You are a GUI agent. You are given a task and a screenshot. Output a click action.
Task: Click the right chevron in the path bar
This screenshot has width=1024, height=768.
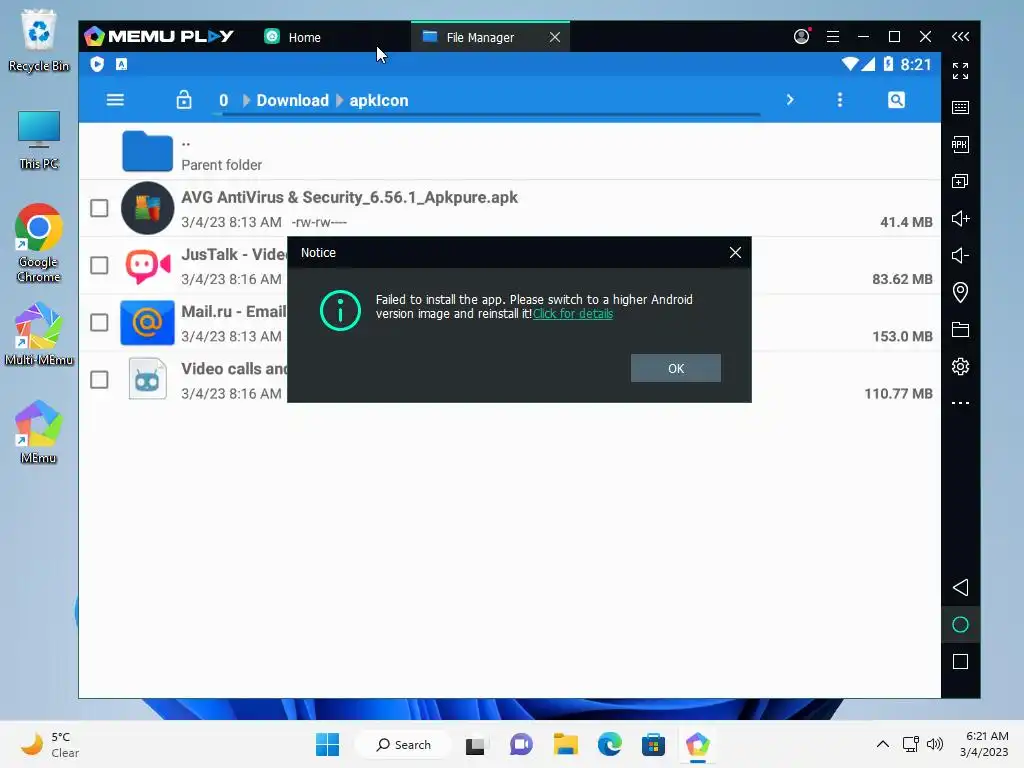pos(790,100)
